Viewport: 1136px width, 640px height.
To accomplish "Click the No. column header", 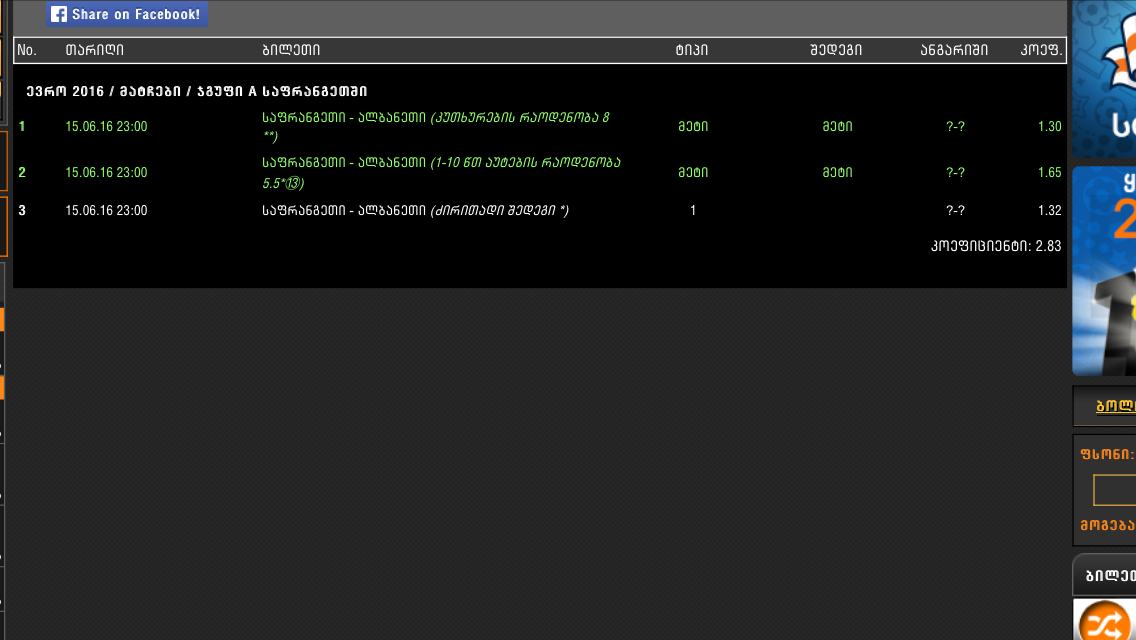I will pos(27,50).
